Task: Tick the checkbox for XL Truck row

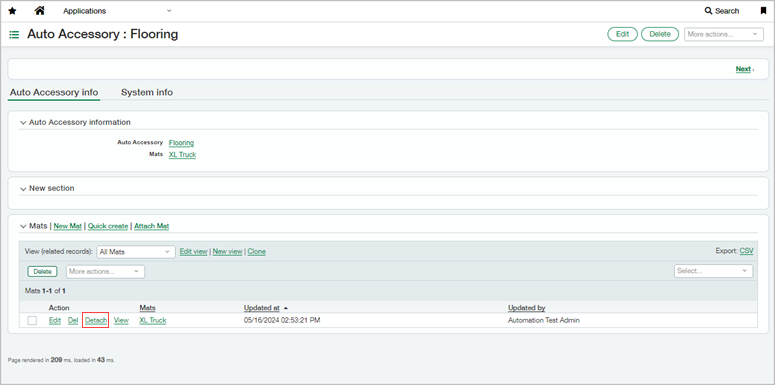Action: 32,320
